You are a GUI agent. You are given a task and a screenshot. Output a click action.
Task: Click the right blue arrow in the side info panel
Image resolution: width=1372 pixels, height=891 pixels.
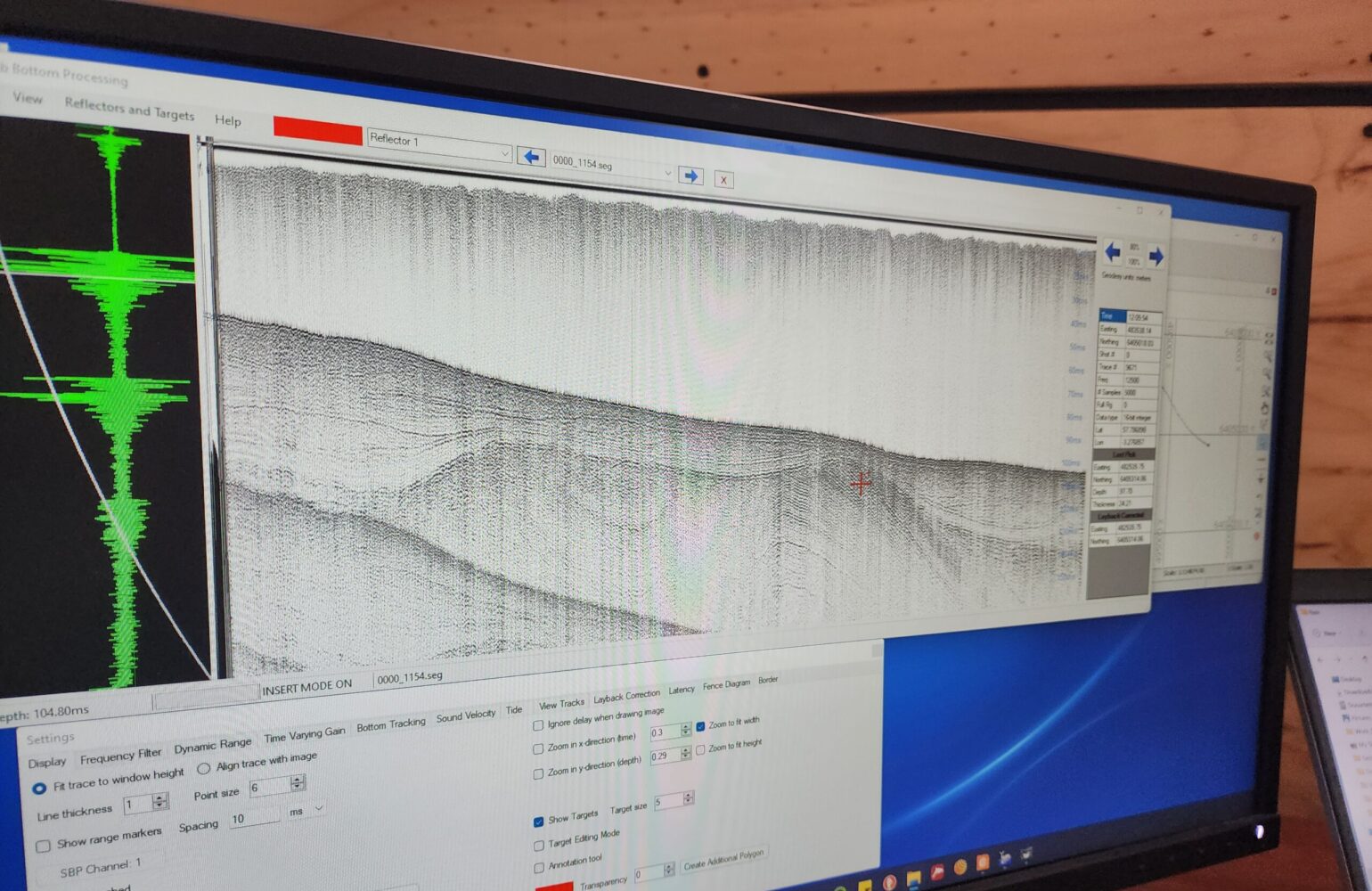coord(1156,257)
